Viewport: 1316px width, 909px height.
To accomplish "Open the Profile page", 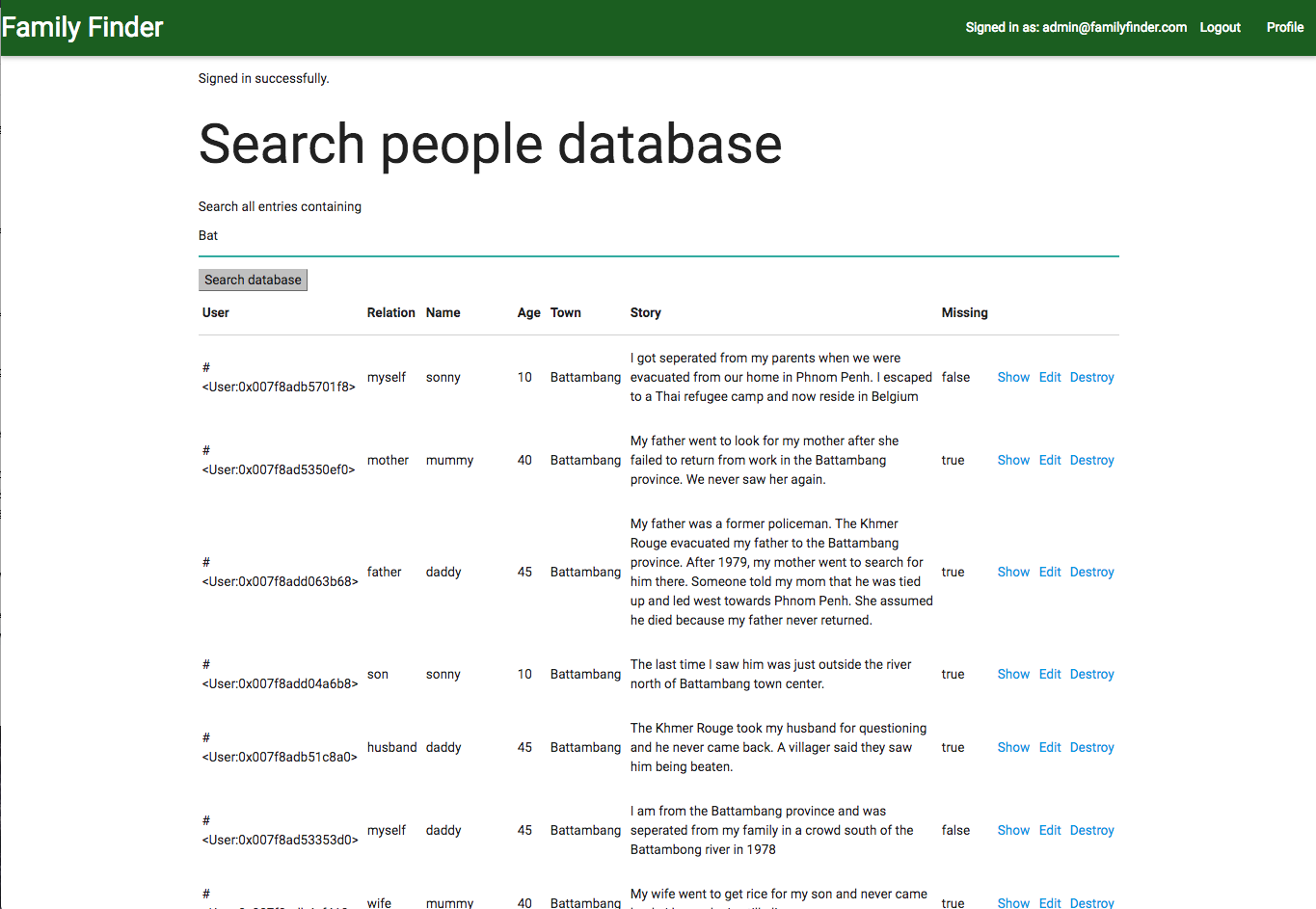I will point(1284,27).
